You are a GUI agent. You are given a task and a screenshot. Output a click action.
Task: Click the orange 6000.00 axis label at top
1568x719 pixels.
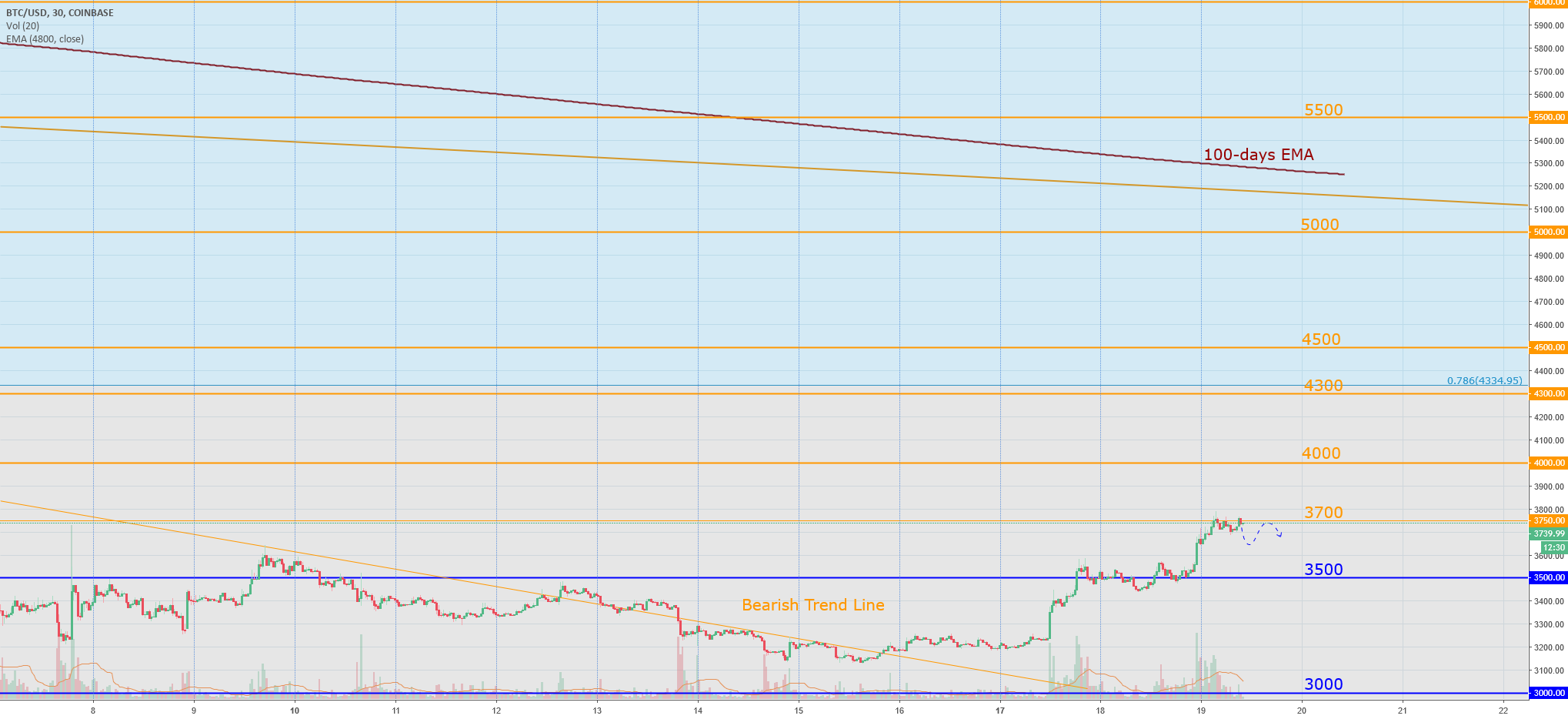(1546, 2)
